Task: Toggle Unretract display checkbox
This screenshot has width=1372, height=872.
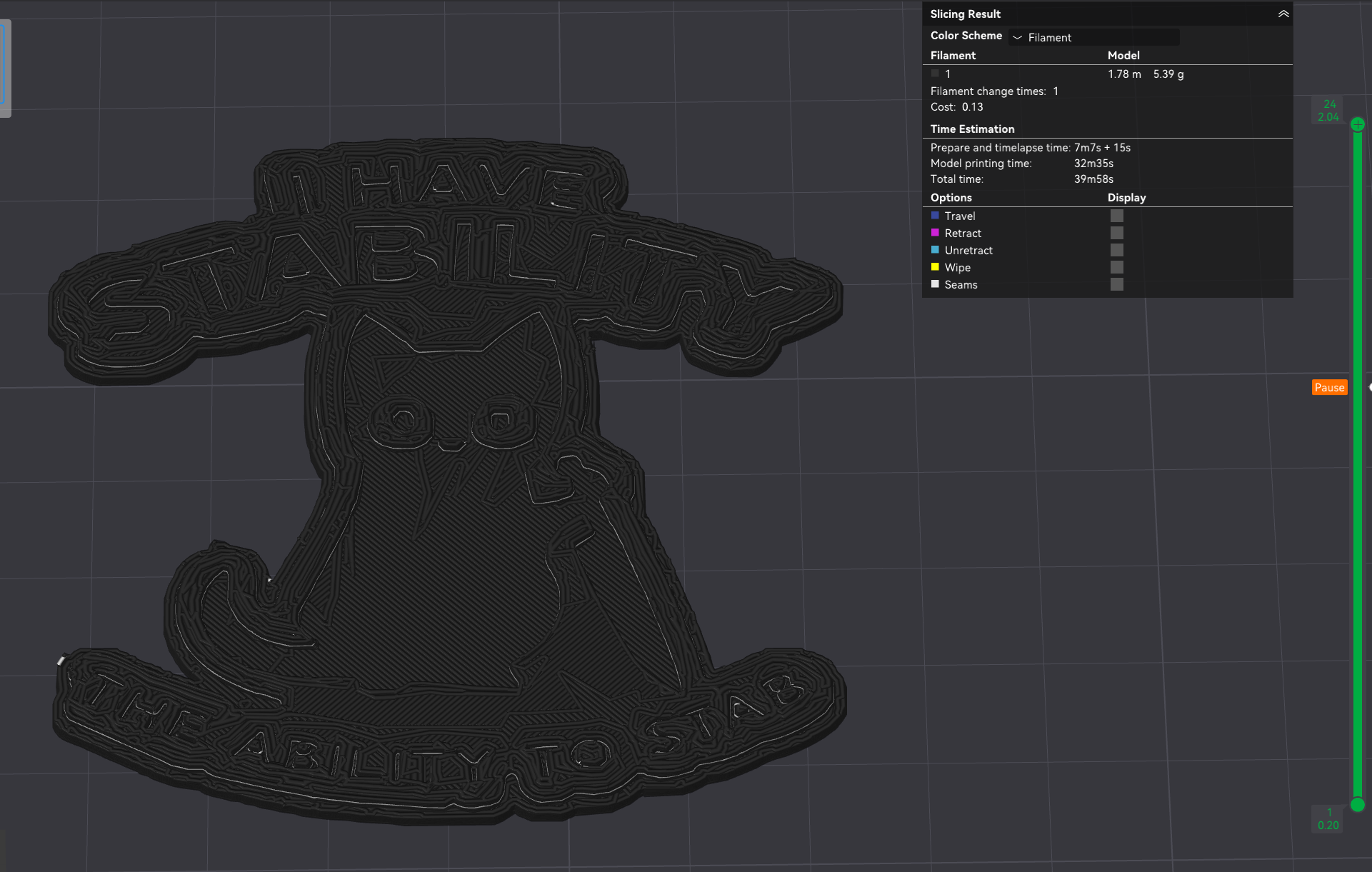Action: [1116, 250]
